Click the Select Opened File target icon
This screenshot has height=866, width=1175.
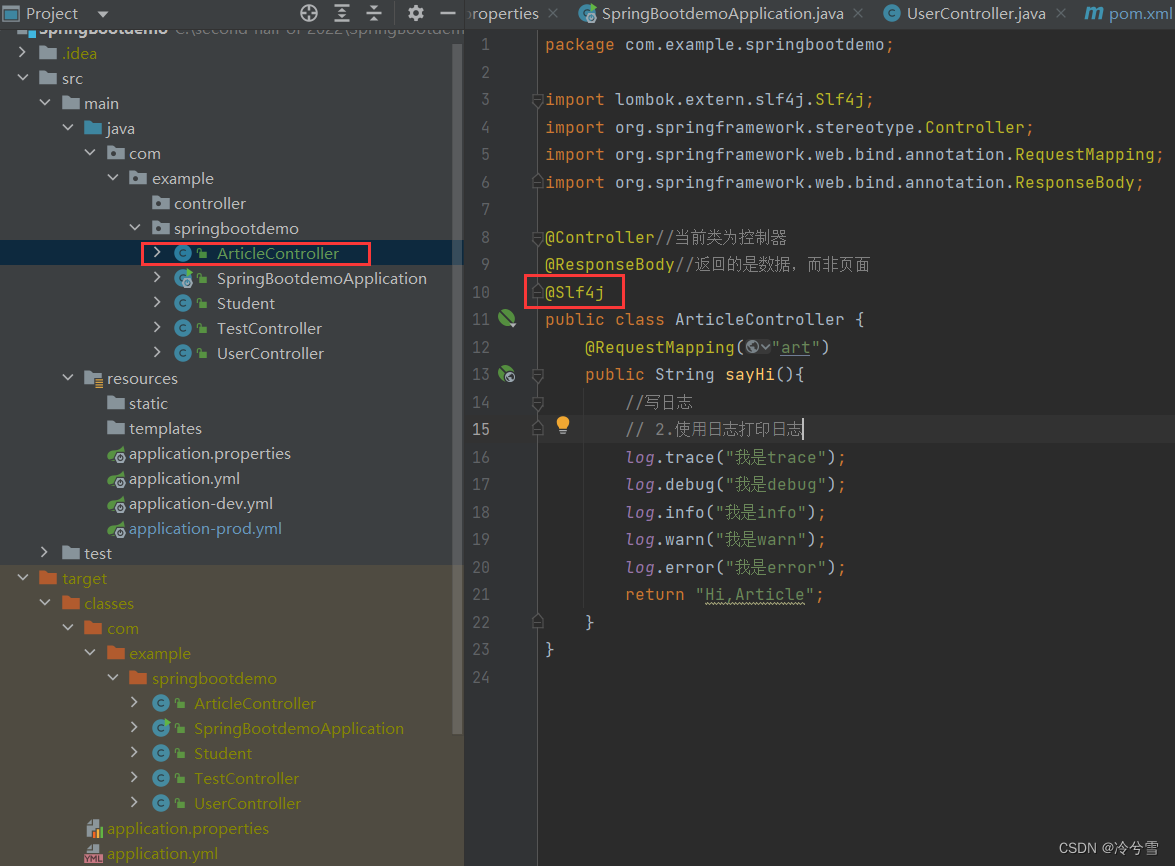(x=309, y=13)
